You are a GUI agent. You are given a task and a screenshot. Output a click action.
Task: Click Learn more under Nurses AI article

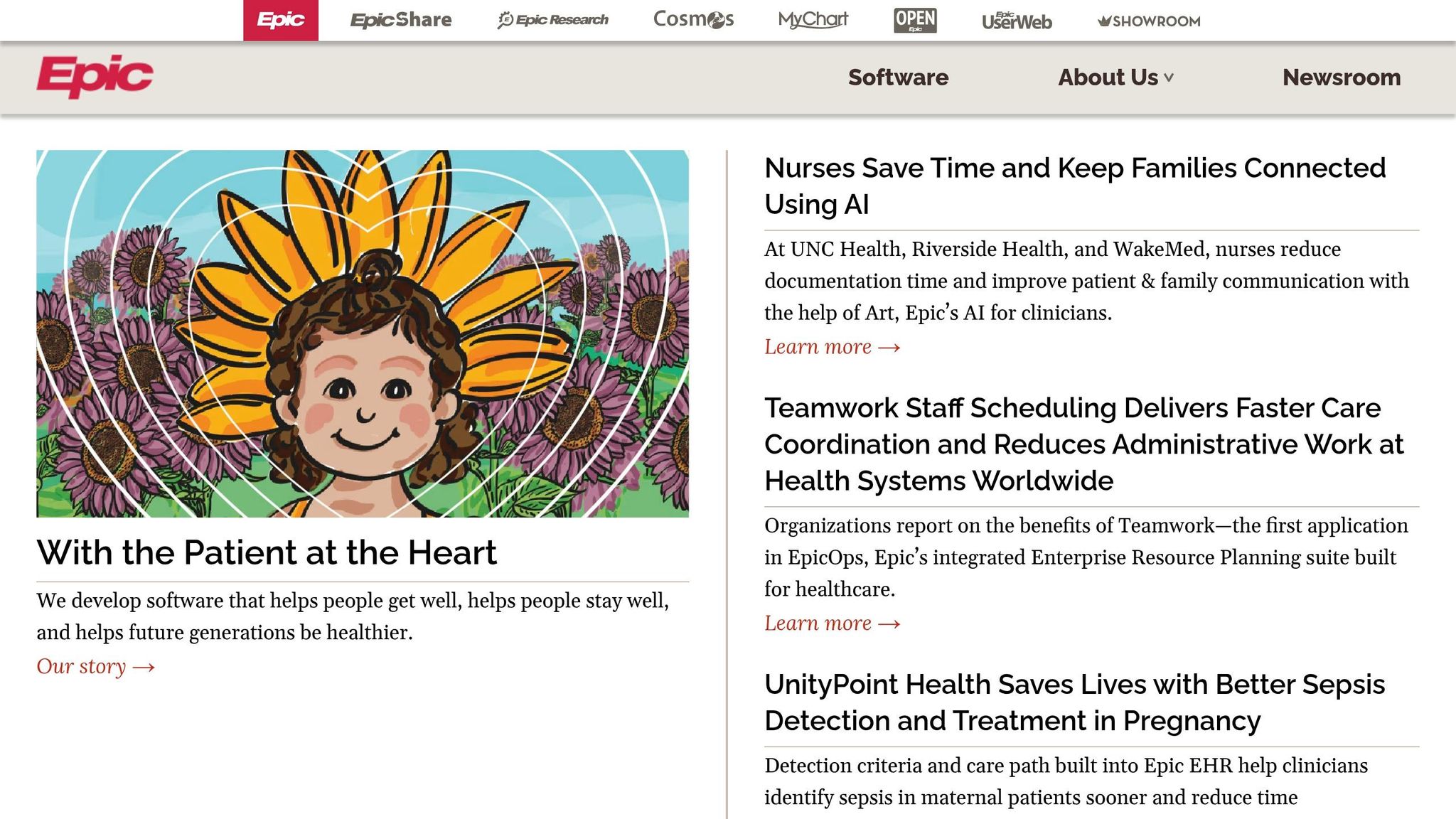833,347
